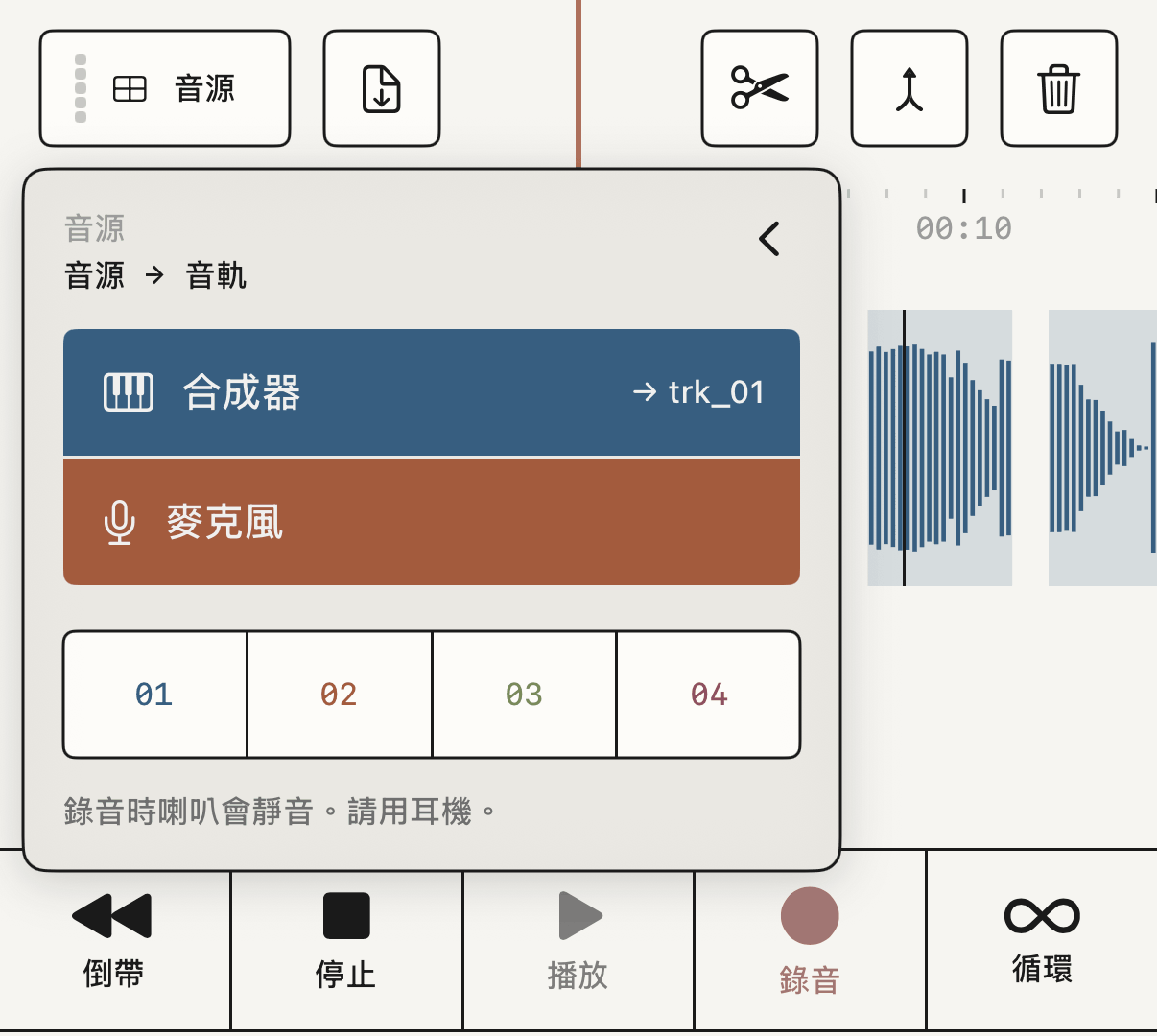Screen dimensions: 1157x1036
Task: Click the piano keyboard icon
Action: coord(129,392)
